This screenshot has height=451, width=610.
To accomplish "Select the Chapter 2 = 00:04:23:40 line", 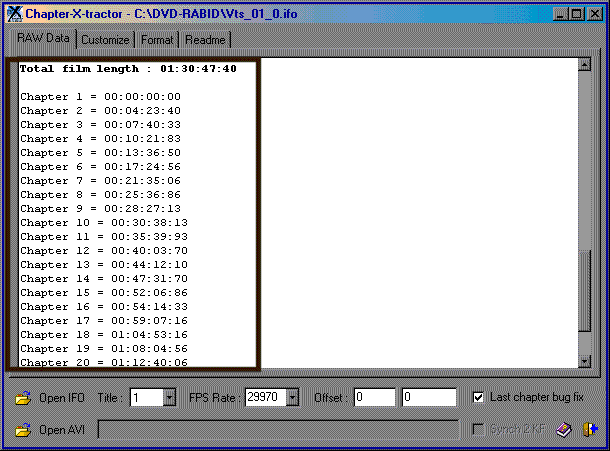I will [101, 111].
